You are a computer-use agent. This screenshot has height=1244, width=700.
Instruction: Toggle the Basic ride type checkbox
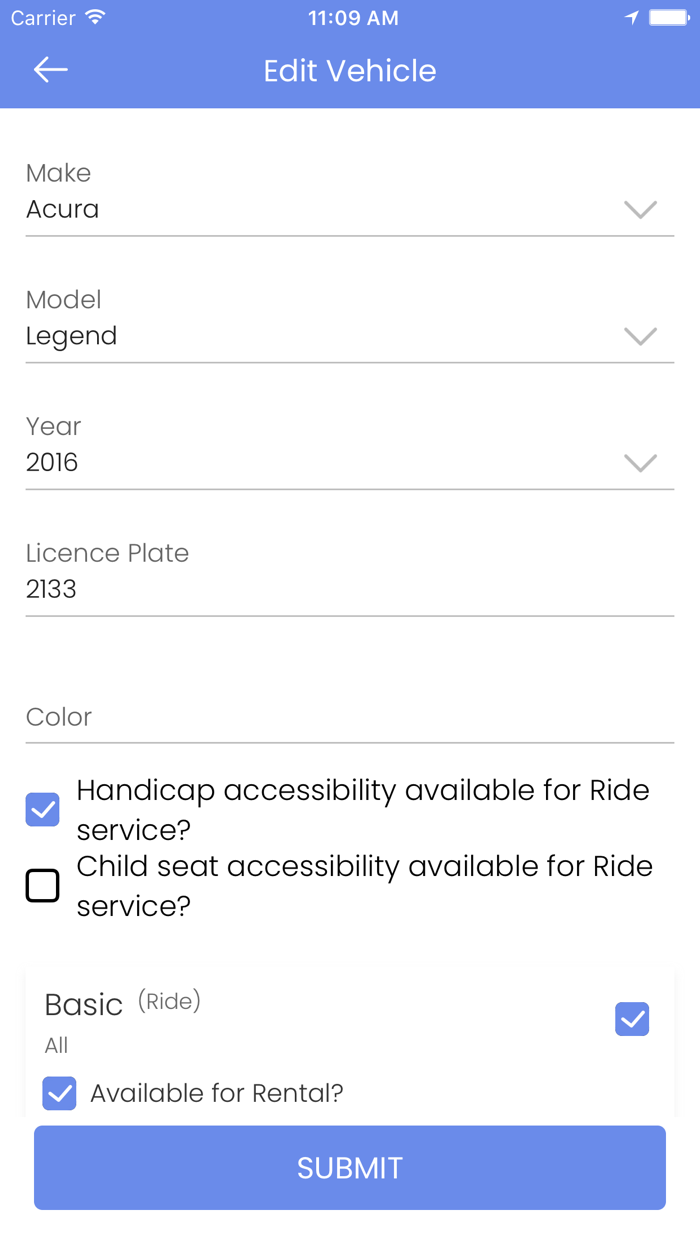(632, 1019)
